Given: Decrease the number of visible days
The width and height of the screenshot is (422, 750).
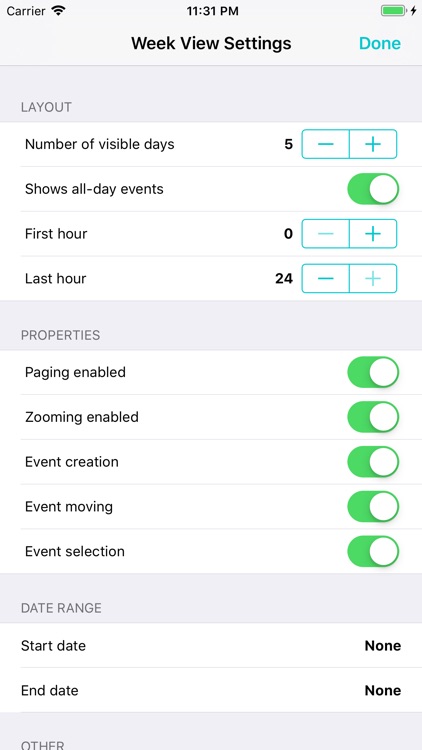Looking at the screenshot, I should tap(325, 144).
